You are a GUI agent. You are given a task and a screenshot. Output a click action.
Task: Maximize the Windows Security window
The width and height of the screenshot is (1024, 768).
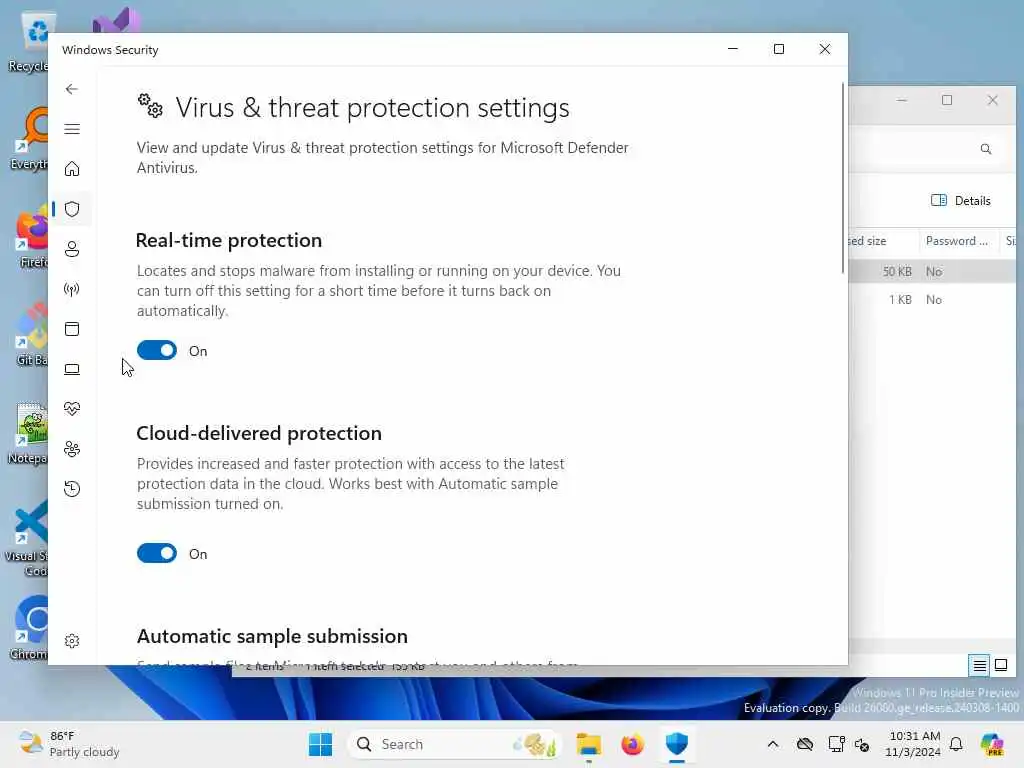778,50
